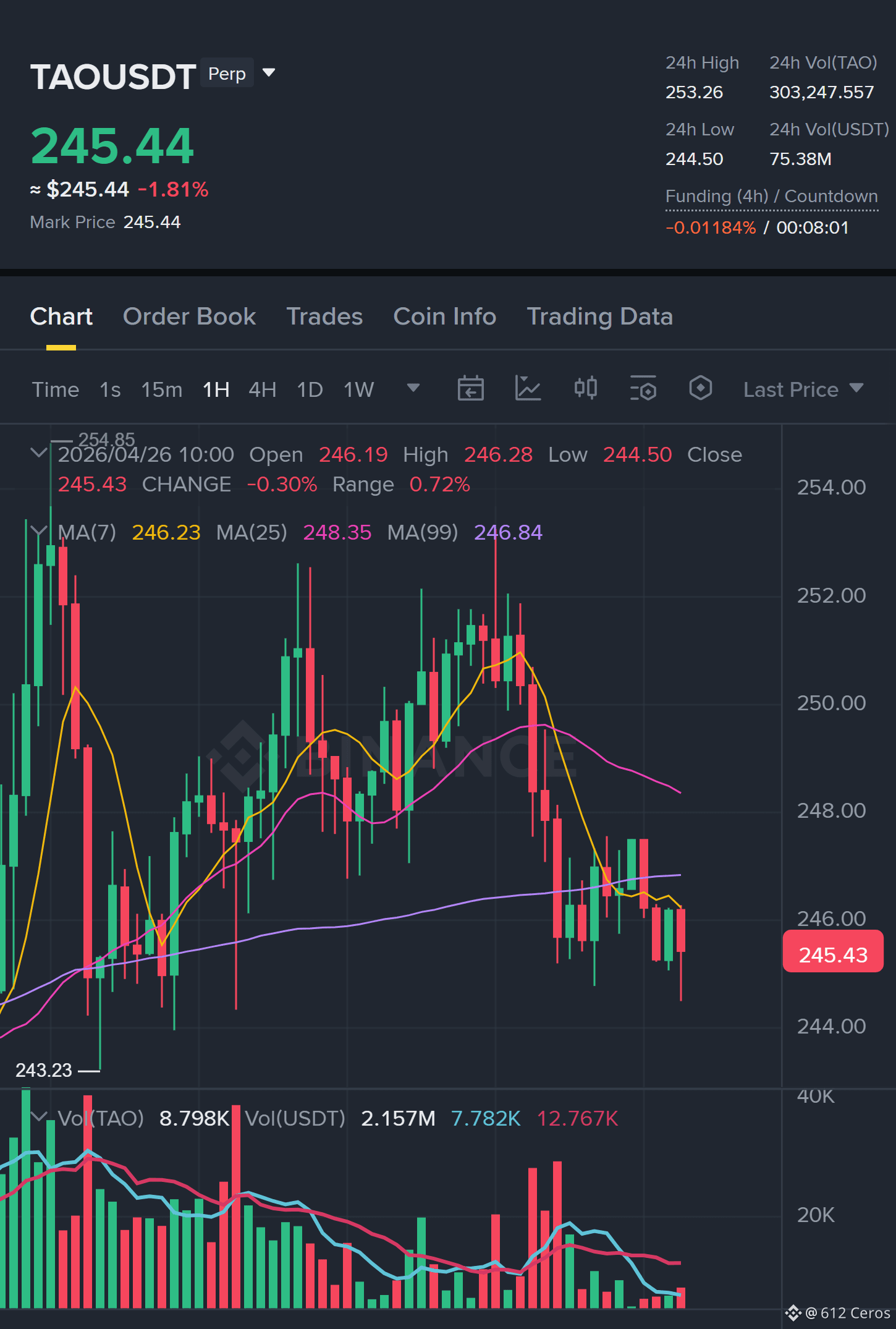Open the chart display settings icon
896x1329 pixels.
643,389
